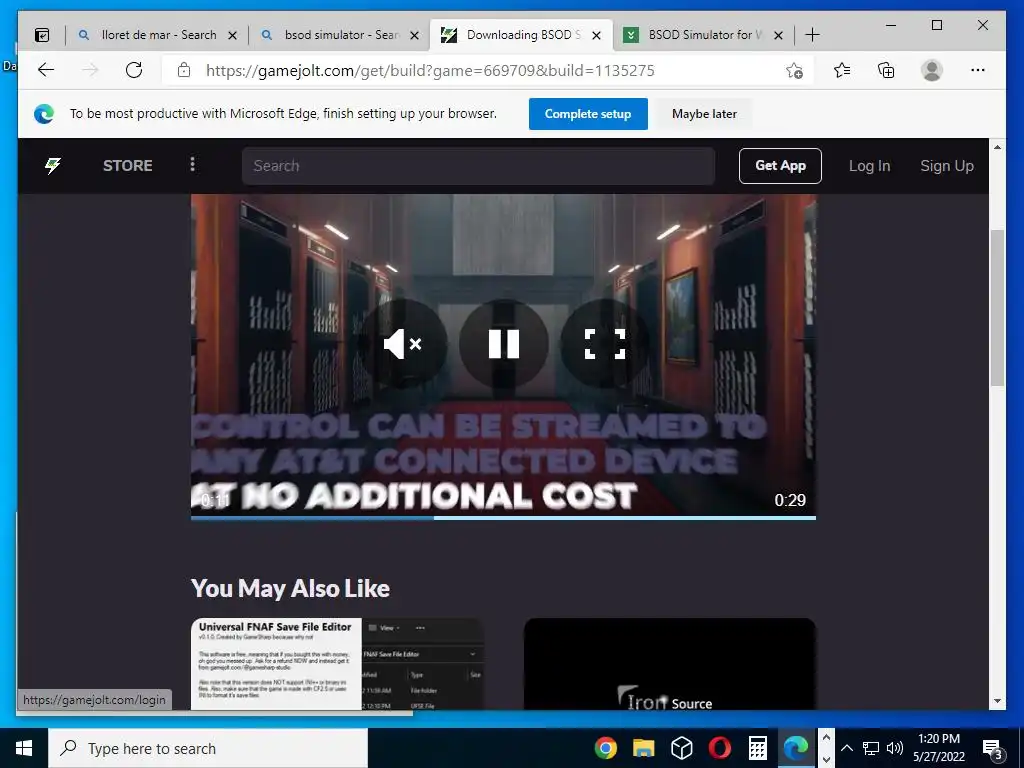Open Calculator from the taskbar
The height and width of the screenshot is (768, 1024).
pyautogui.click(x=757, y=748)
